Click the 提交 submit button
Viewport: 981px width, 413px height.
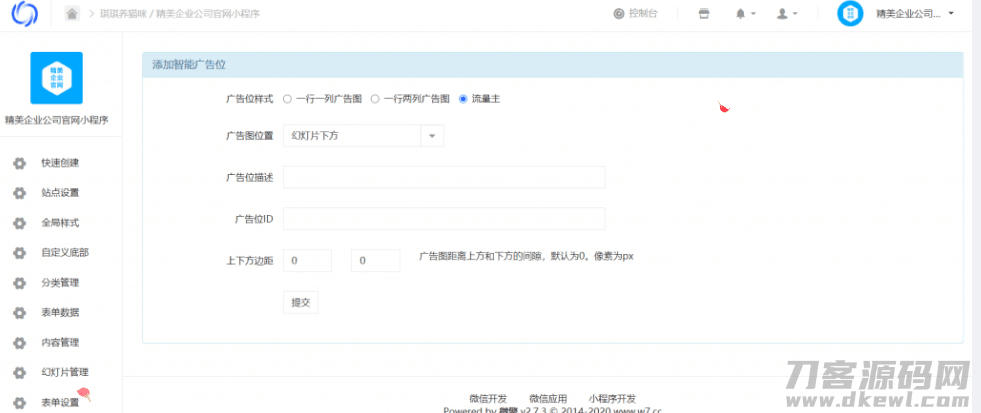301,302
